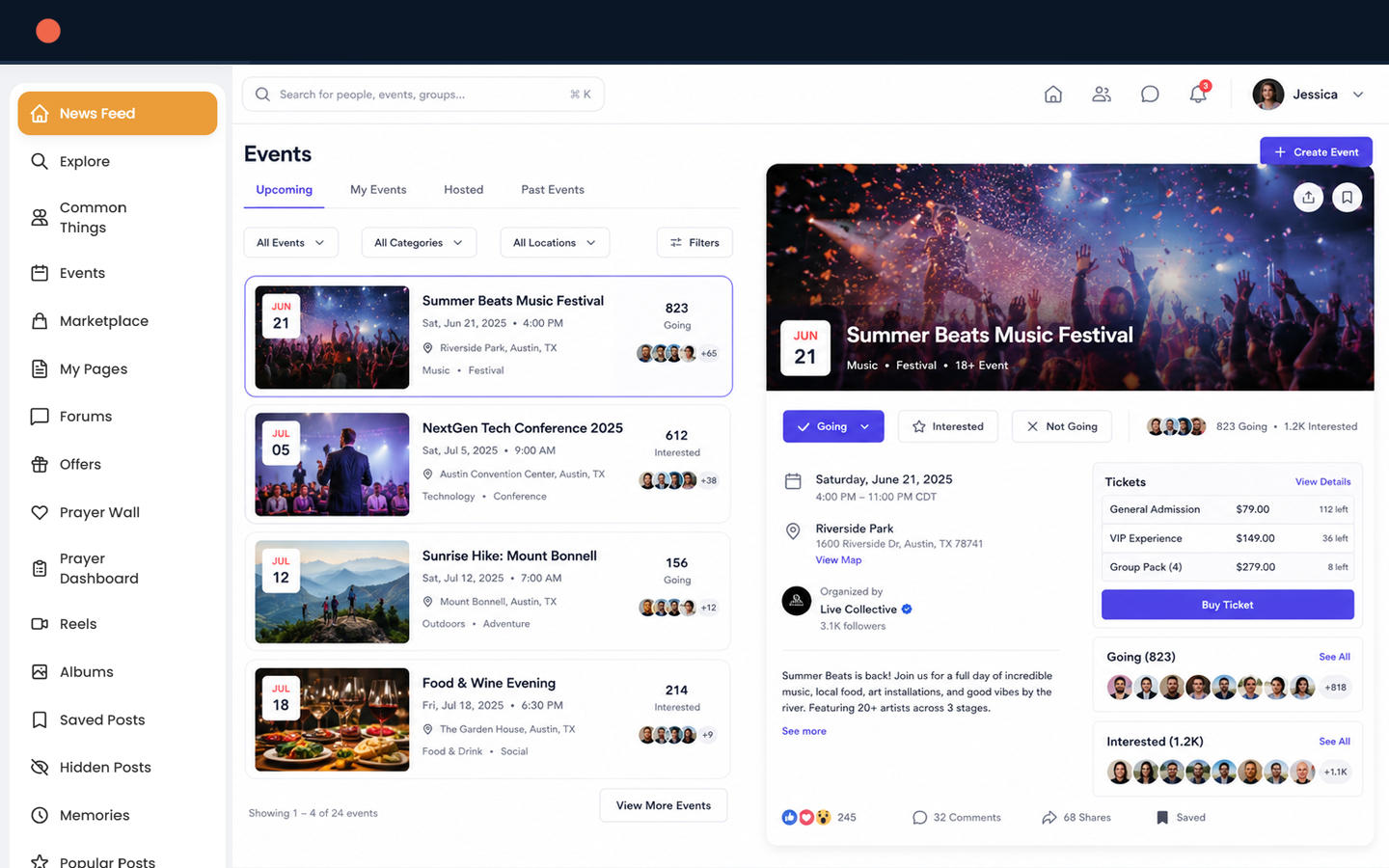Select the Summer Beats Music Festival title

point(512,301)
